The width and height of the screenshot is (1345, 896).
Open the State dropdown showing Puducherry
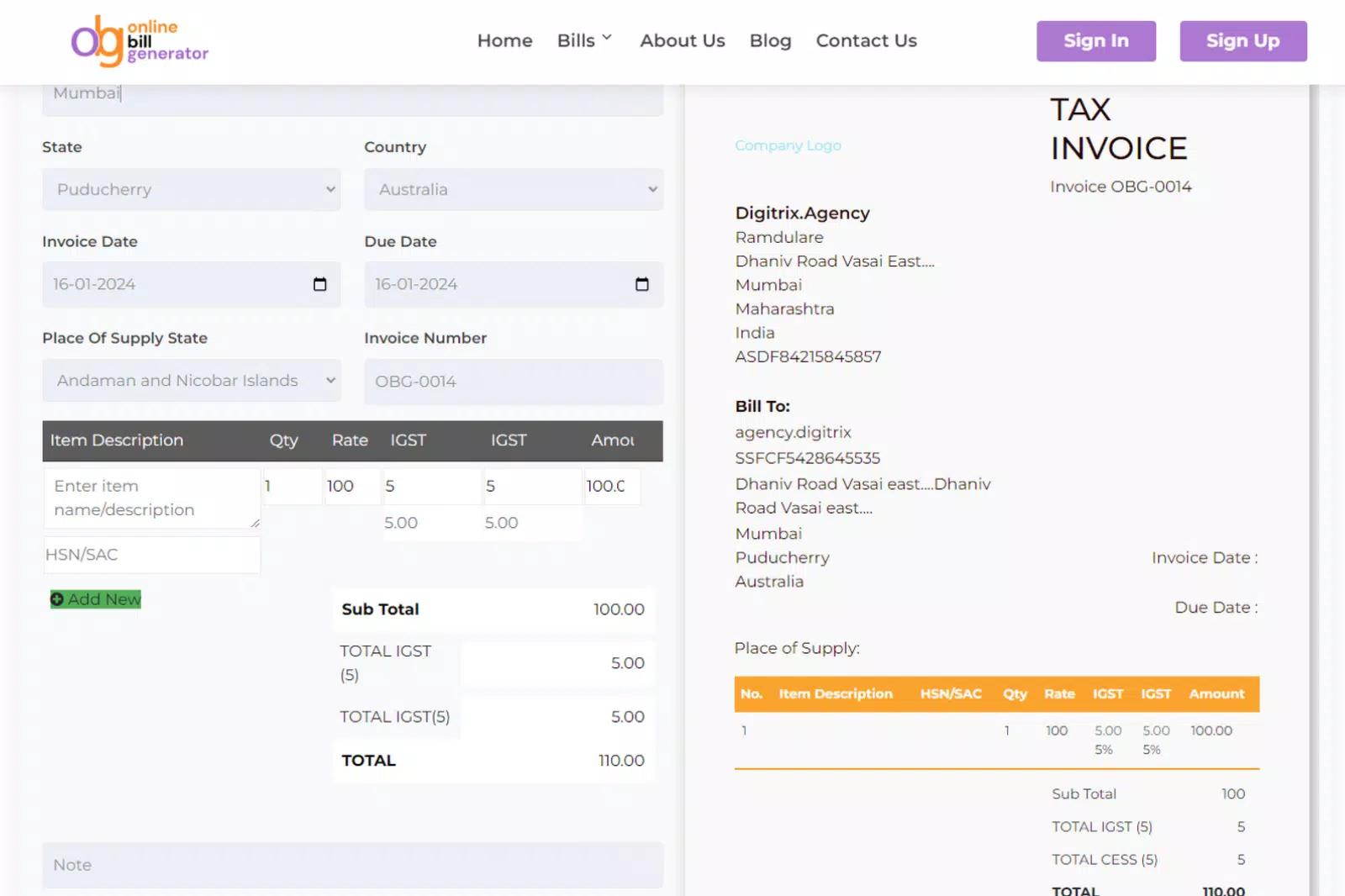(192, 189)
